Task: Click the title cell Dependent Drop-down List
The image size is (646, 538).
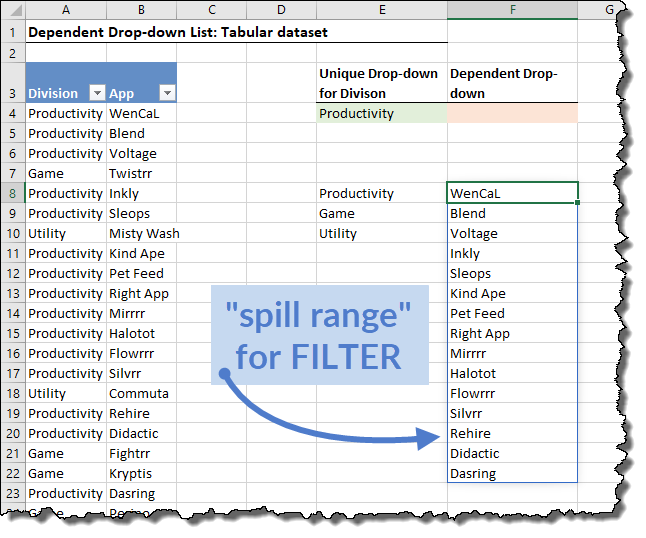Action: coord(177,32)
